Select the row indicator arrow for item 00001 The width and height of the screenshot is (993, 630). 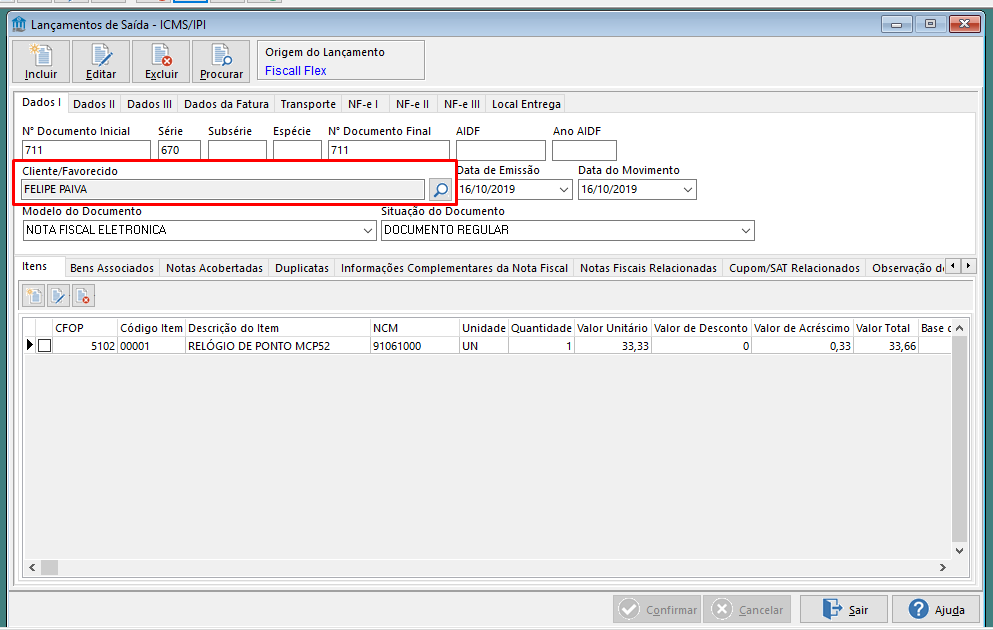tap(29, 345)
